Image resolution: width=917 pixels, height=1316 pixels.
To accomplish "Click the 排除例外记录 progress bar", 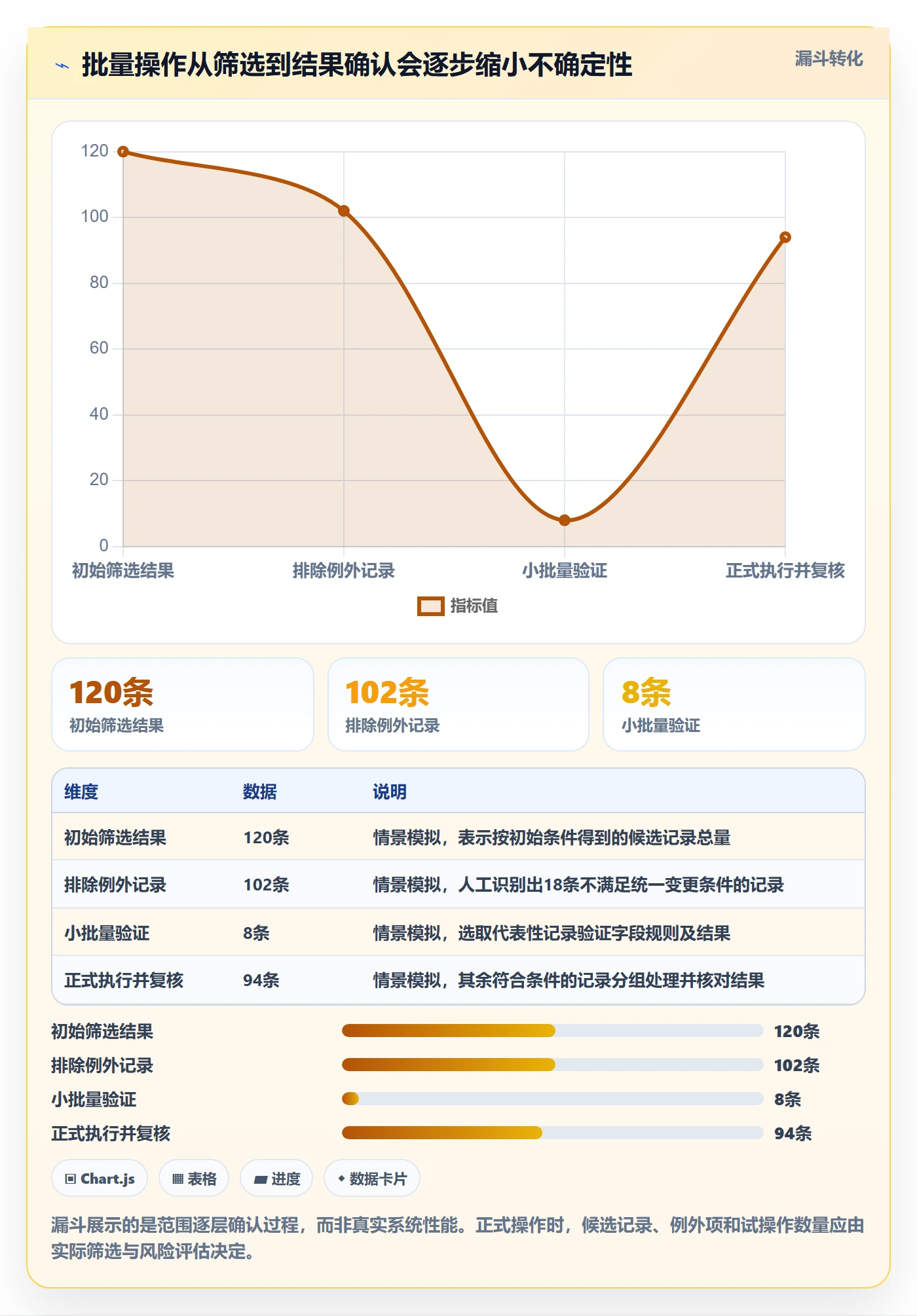I will 552,1065.
